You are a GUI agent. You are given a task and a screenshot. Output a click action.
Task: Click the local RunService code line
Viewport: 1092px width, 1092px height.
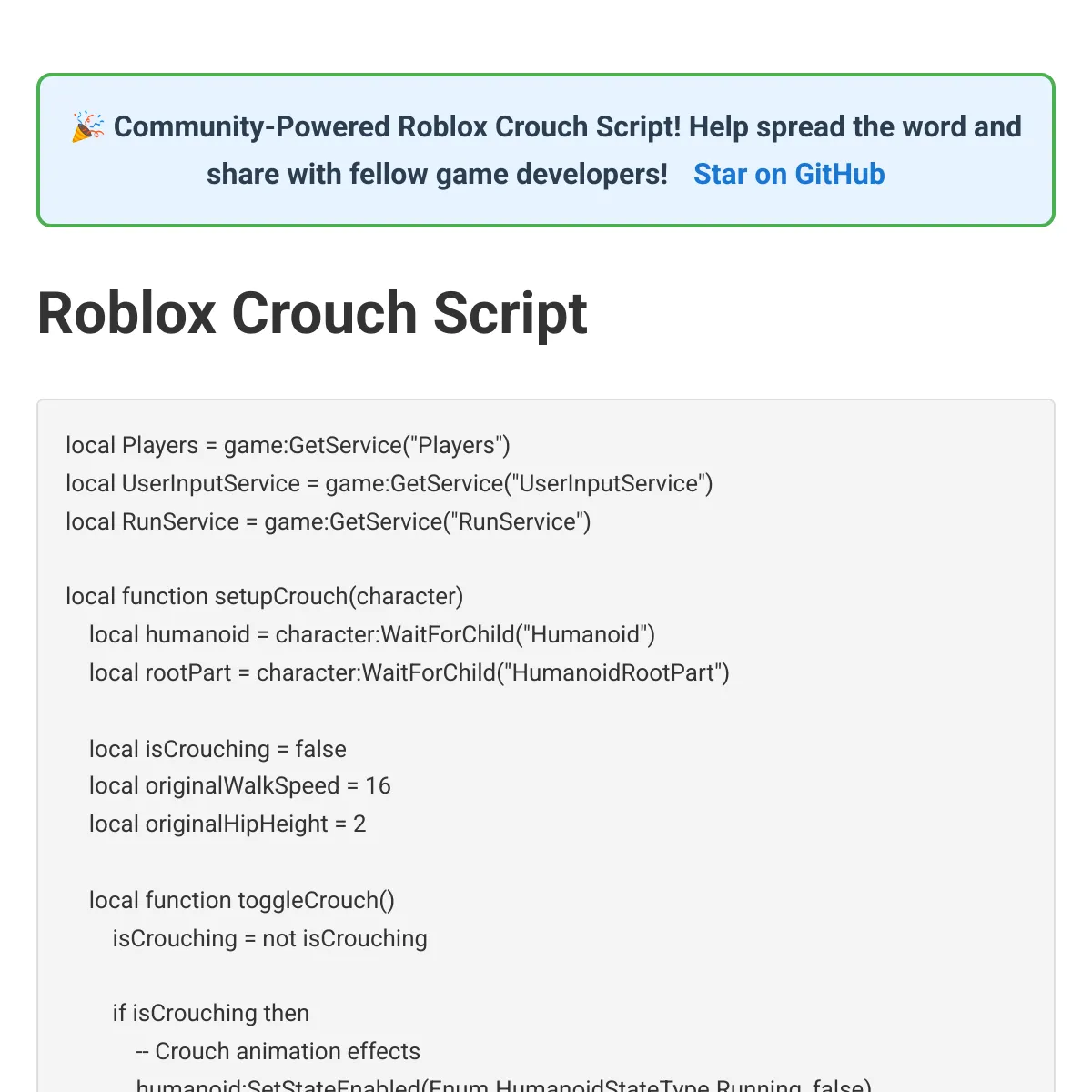[x=329, y=521]
